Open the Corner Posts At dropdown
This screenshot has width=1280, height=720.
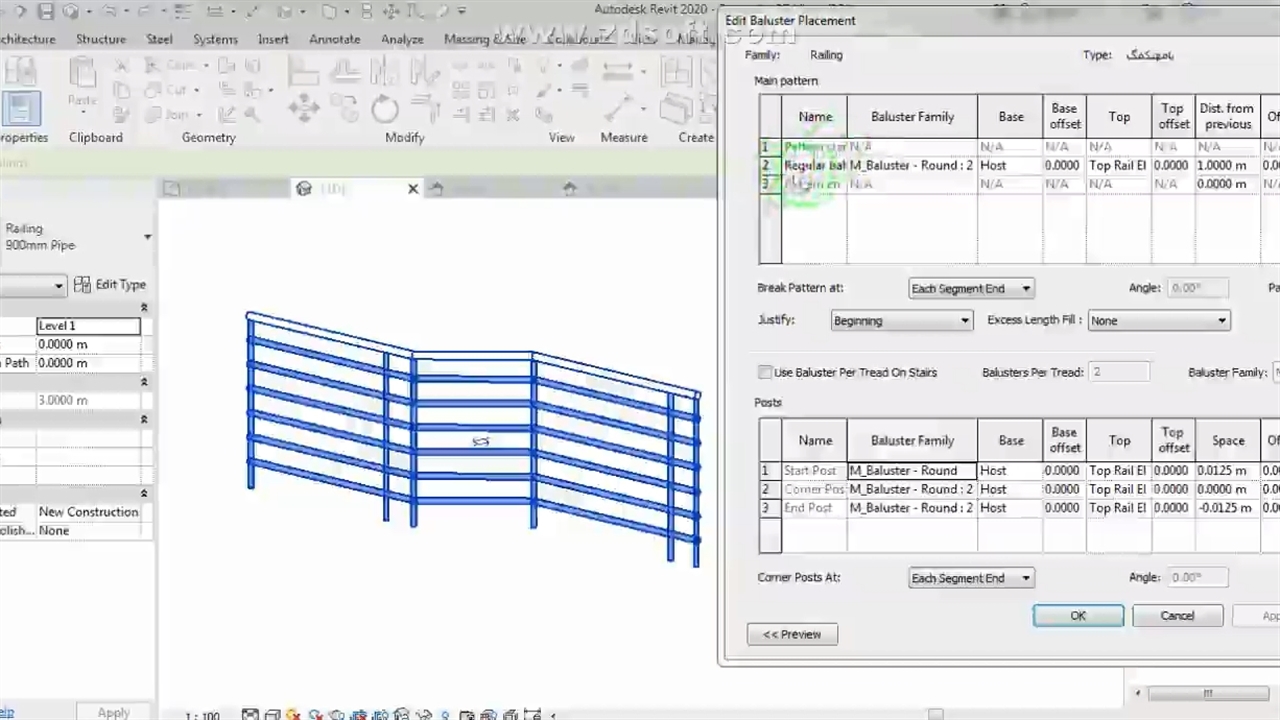pos(970,578)
